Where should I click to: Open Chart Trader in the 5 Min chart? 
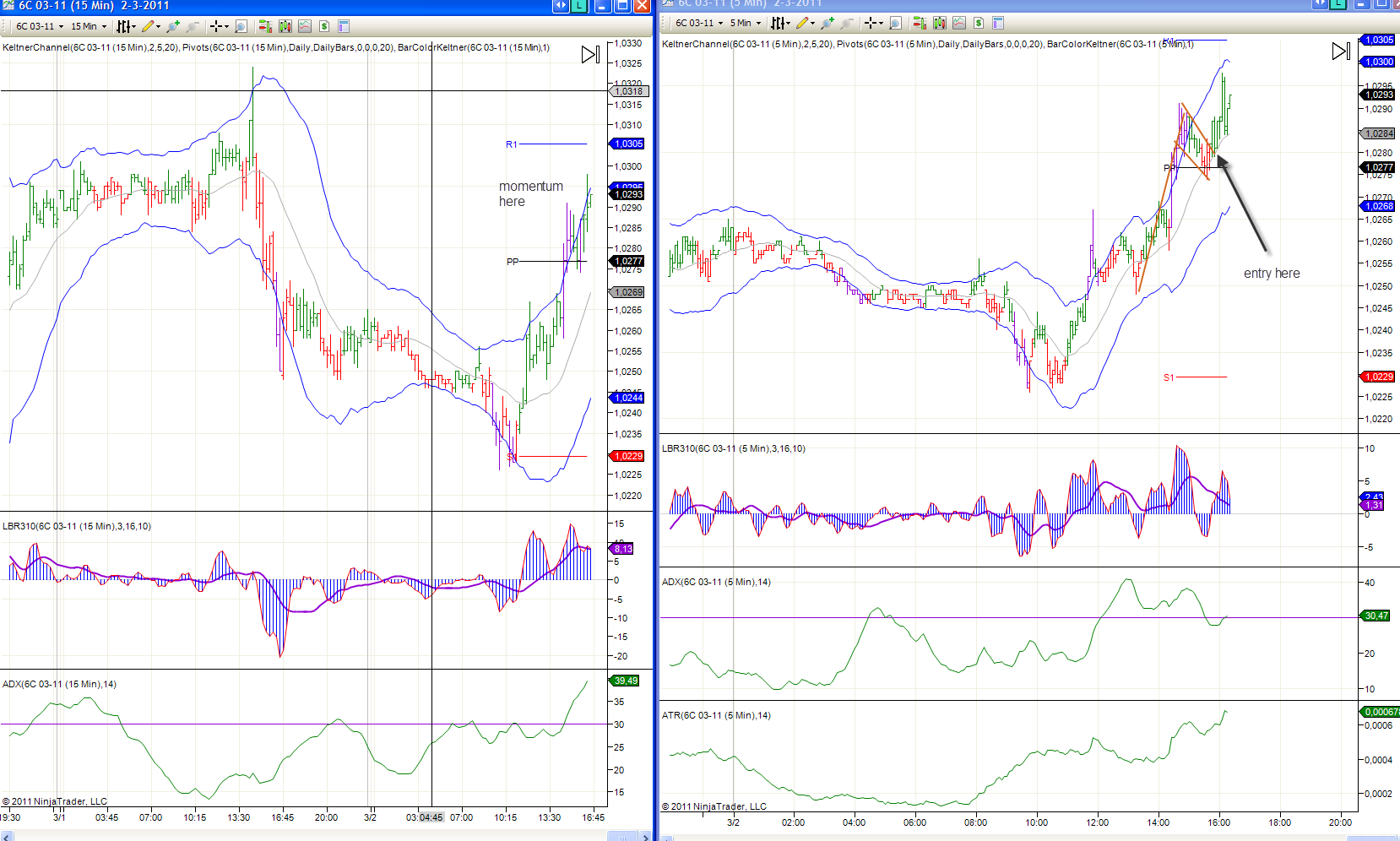[x=920, y=23]
